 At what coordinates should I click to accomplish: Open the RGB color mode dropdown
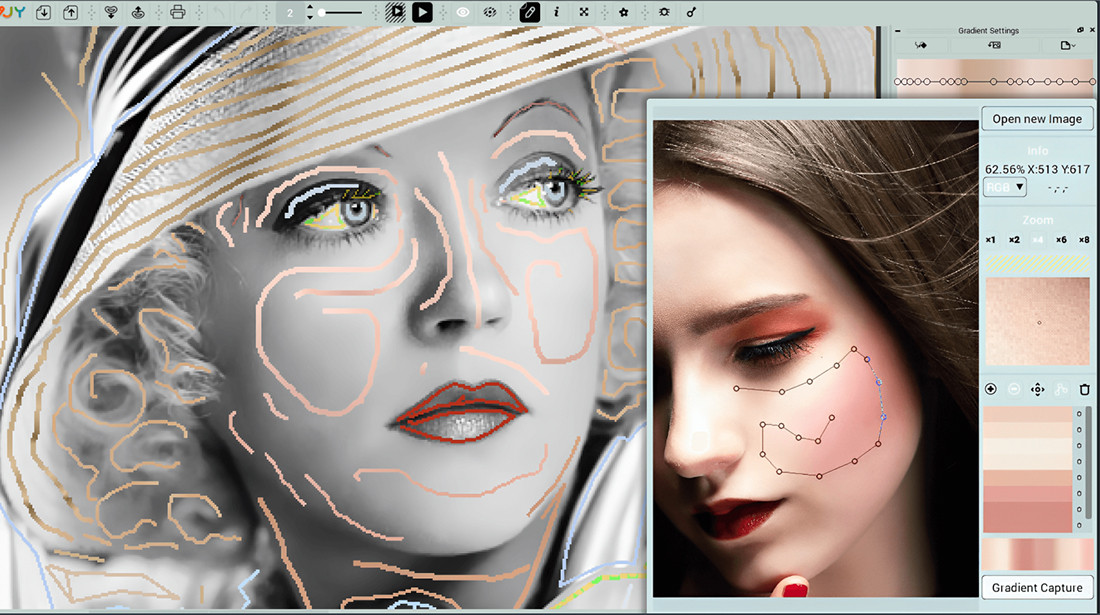[x=1006, y=187]
